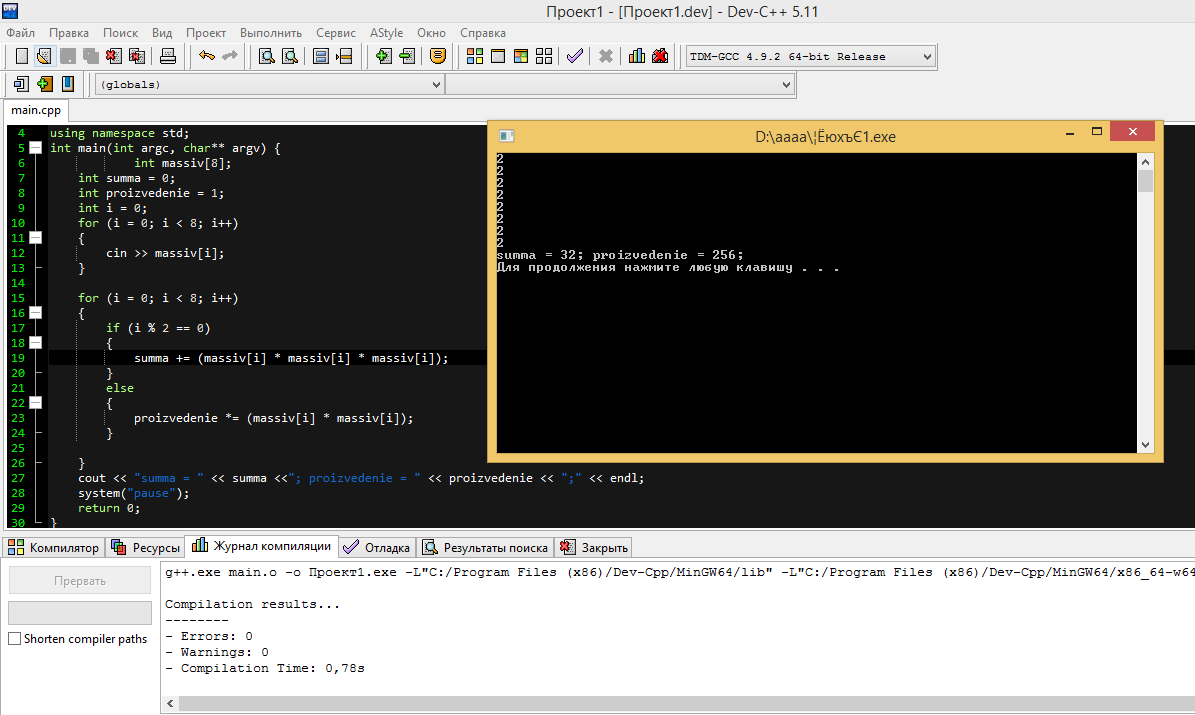Viewport: 1195px width, 715px height.
Task: Click the Go to line icon
Action: point(344,56)
